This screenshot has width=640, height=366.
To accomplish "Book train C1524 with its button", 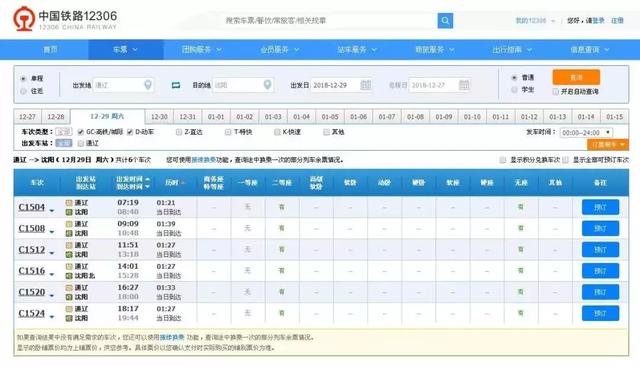I will (600, 313).
